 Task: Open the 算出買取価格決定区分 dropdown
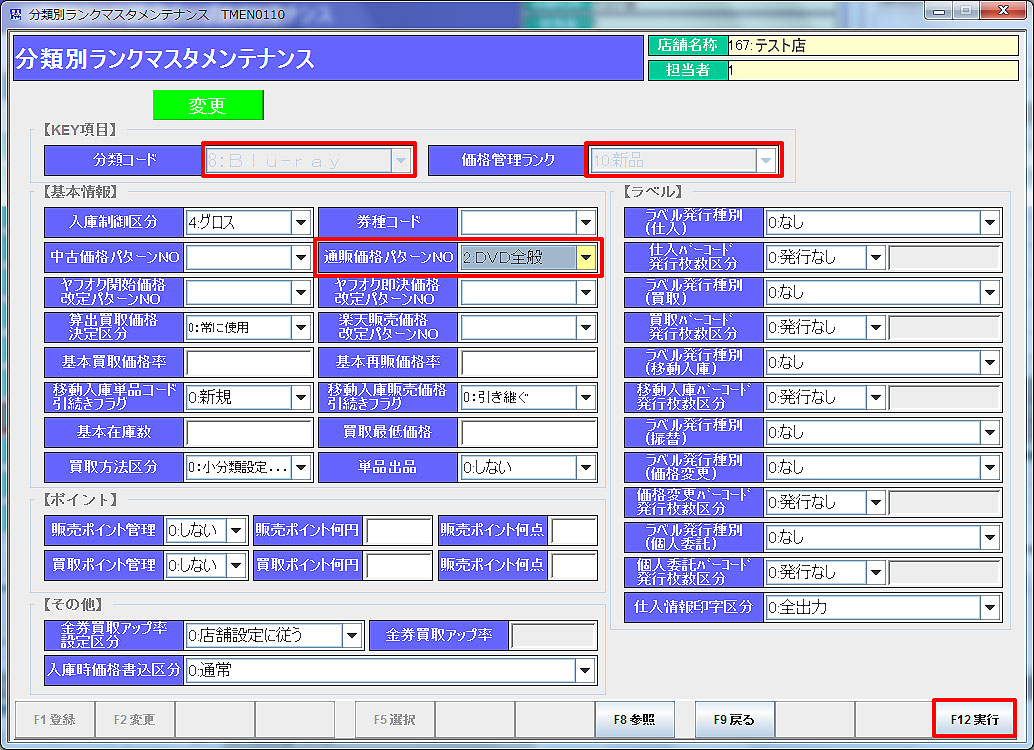pos(301,327)
